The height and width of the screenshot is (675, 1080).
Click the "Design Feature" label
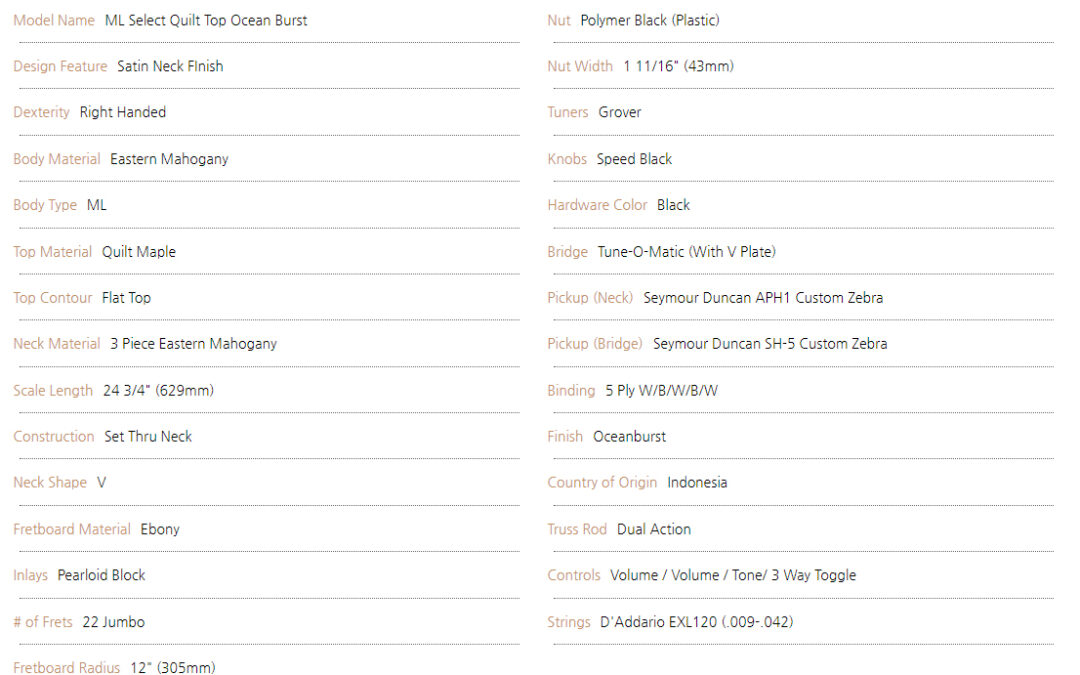pos(61,67)
